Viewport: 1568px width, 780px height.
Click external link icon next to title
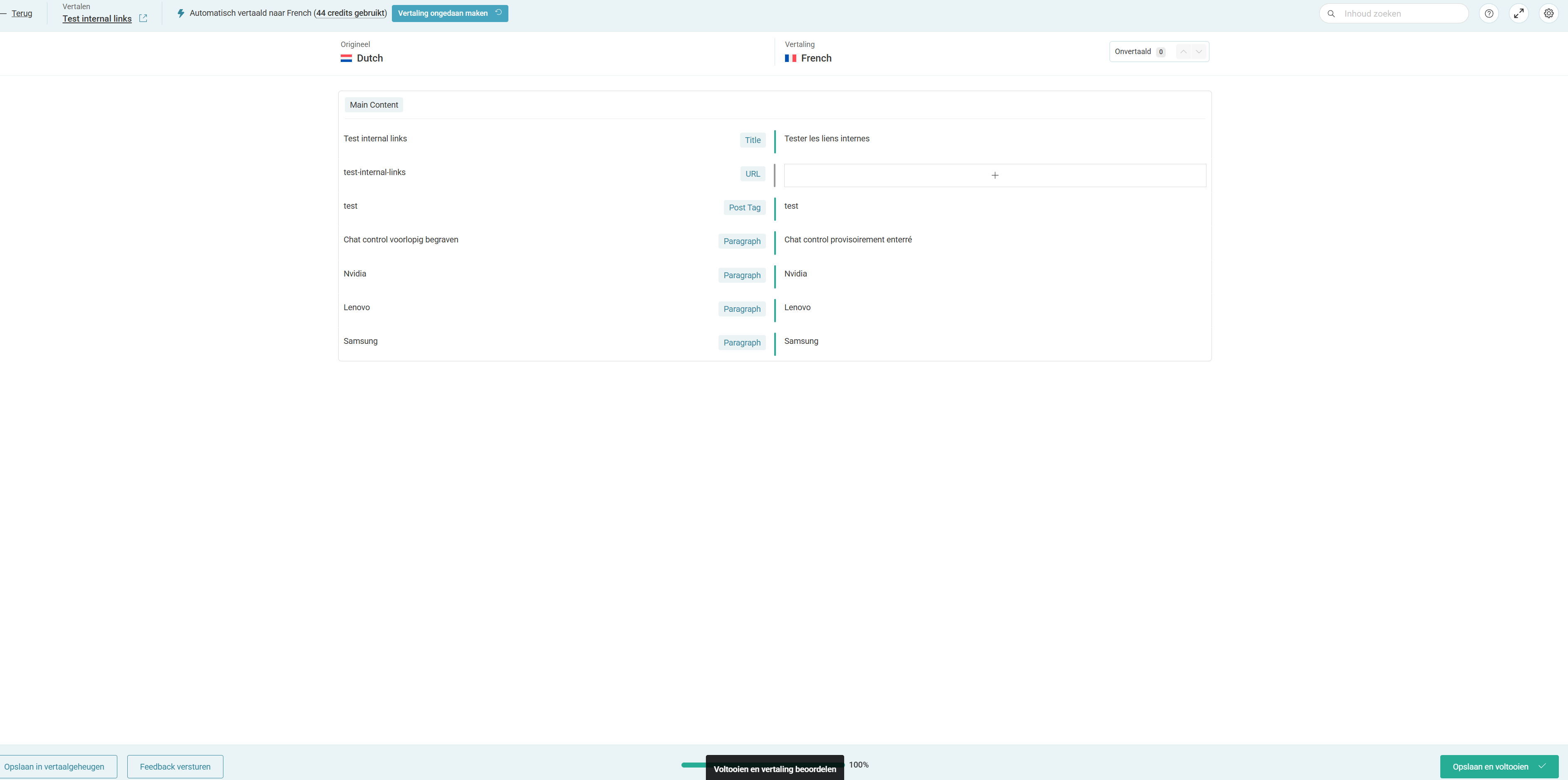(x=143, y=18)
